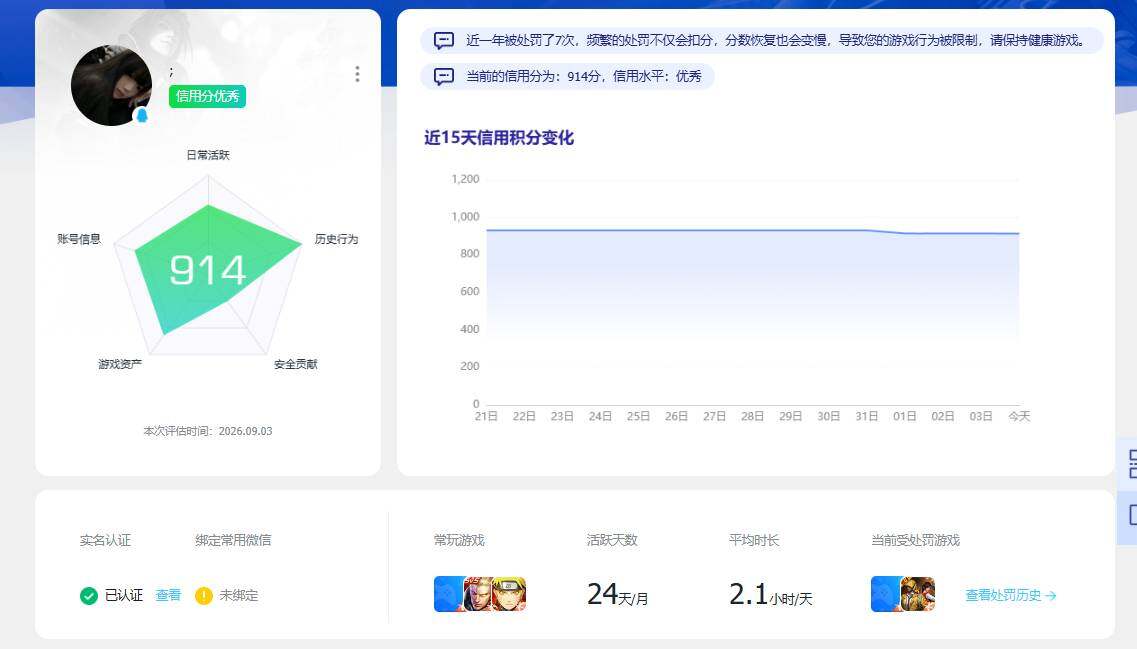
Task: Click the 账号信息 radar label
Action: [79, 239]
